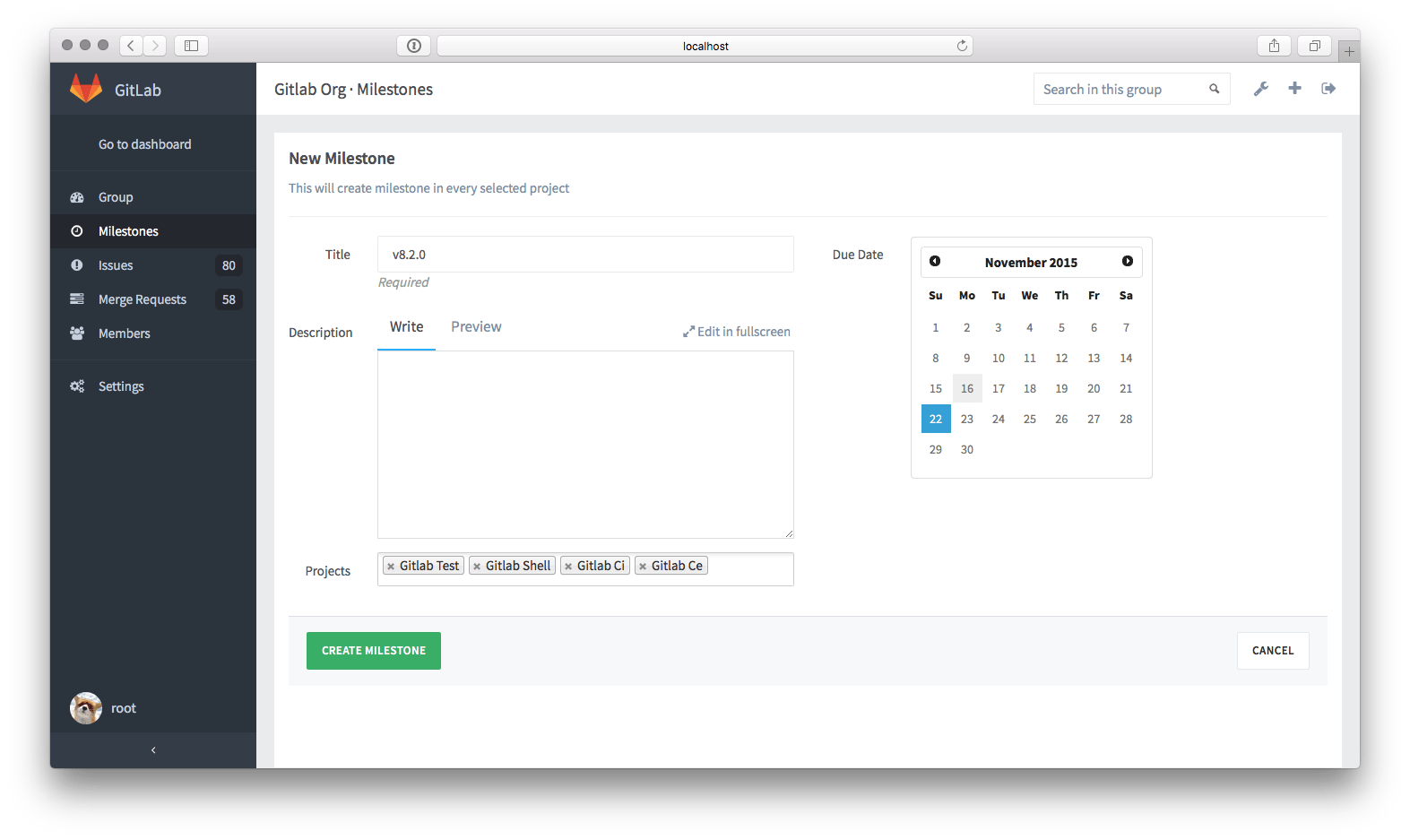This screenshot has width=1410, height=840.
Task: Remove Gitlab Test project tag
Action: click(x=391, y=567)
